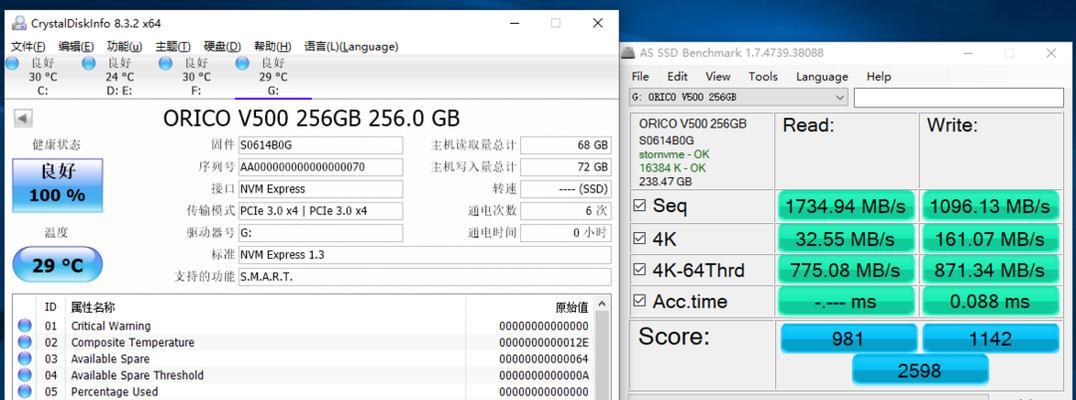Click the read score 981
This screenshot has height=400, width=1076.
848,338
